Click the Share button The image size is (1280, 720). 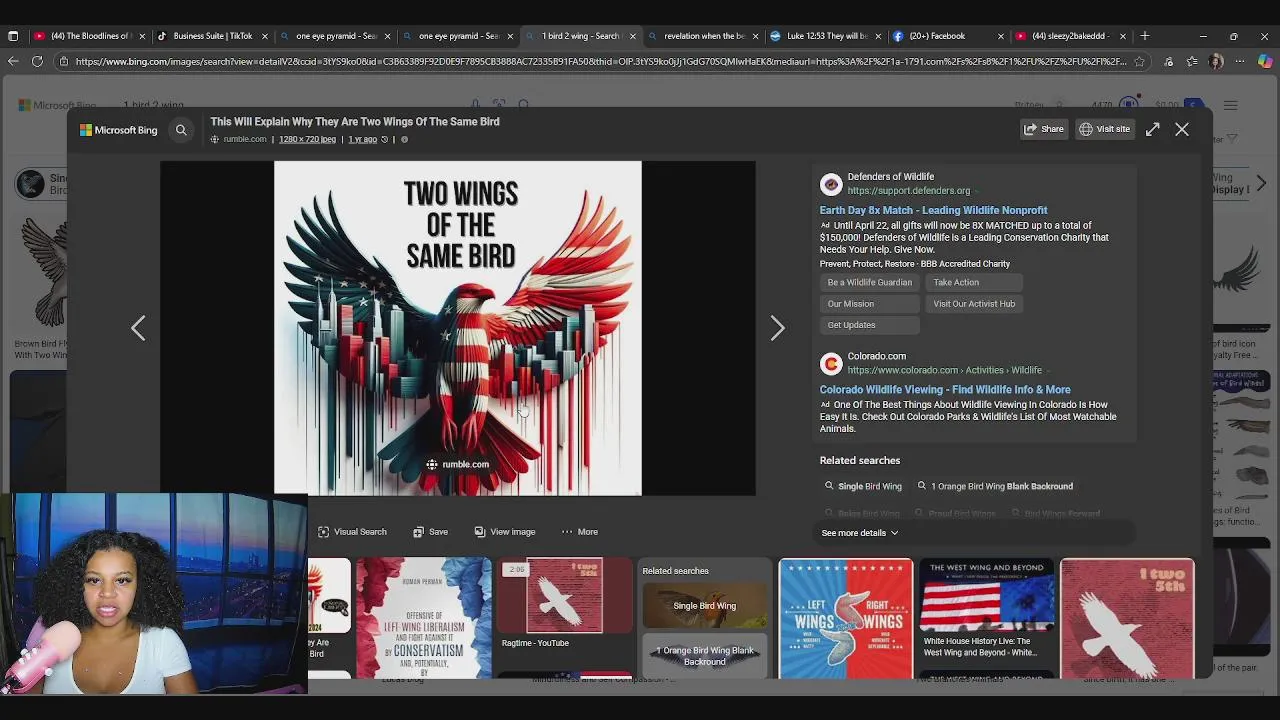[x=1044, y=129]
